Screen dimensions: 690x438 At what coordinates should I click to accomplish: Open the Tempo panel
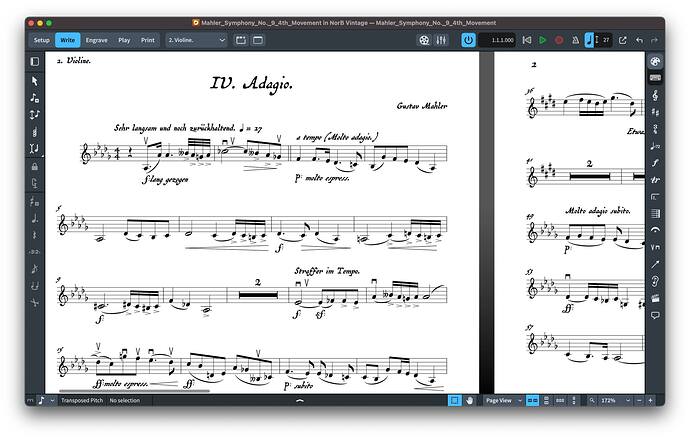(x=655, y=146)
